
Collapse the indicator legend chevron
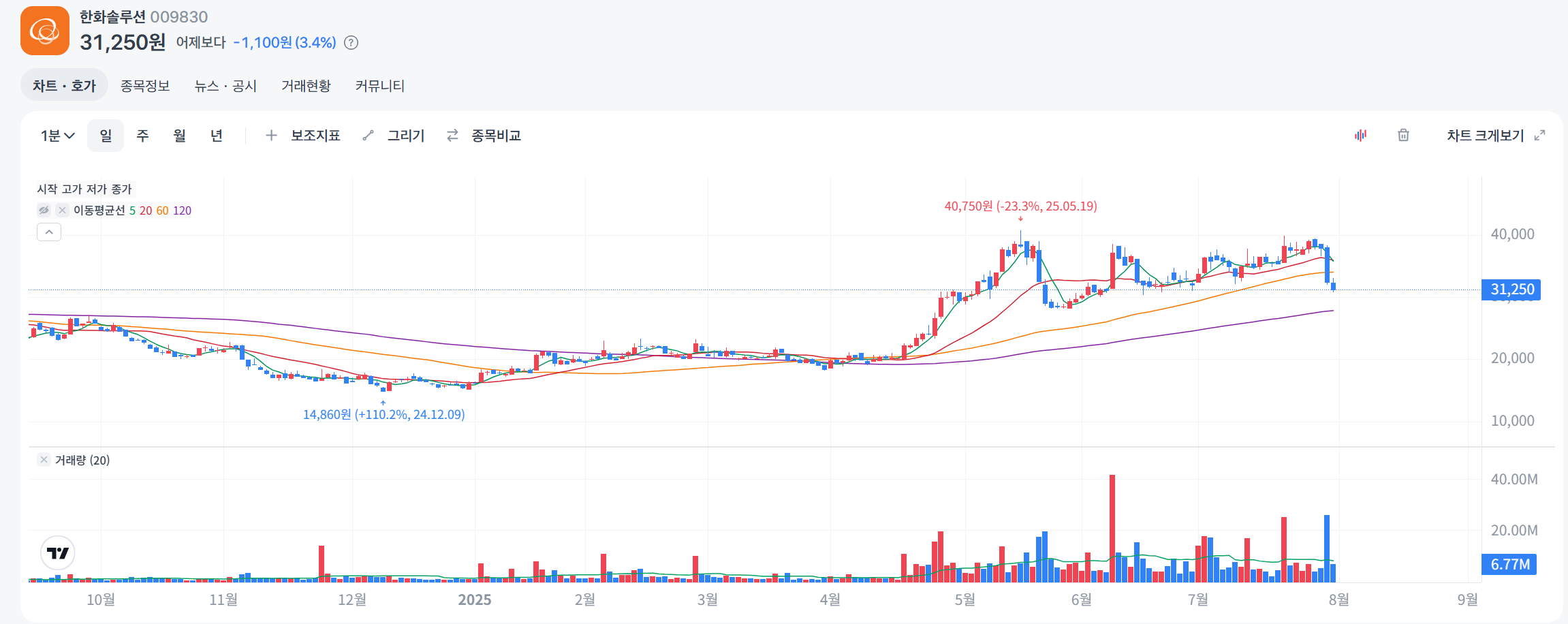click(x=49, y=232)
